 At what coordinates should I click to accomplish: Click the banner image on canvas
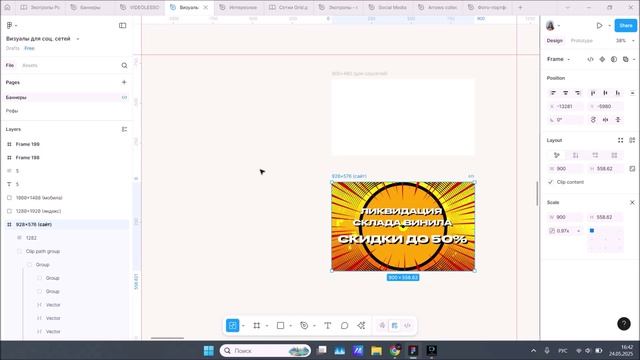point(403,226)
